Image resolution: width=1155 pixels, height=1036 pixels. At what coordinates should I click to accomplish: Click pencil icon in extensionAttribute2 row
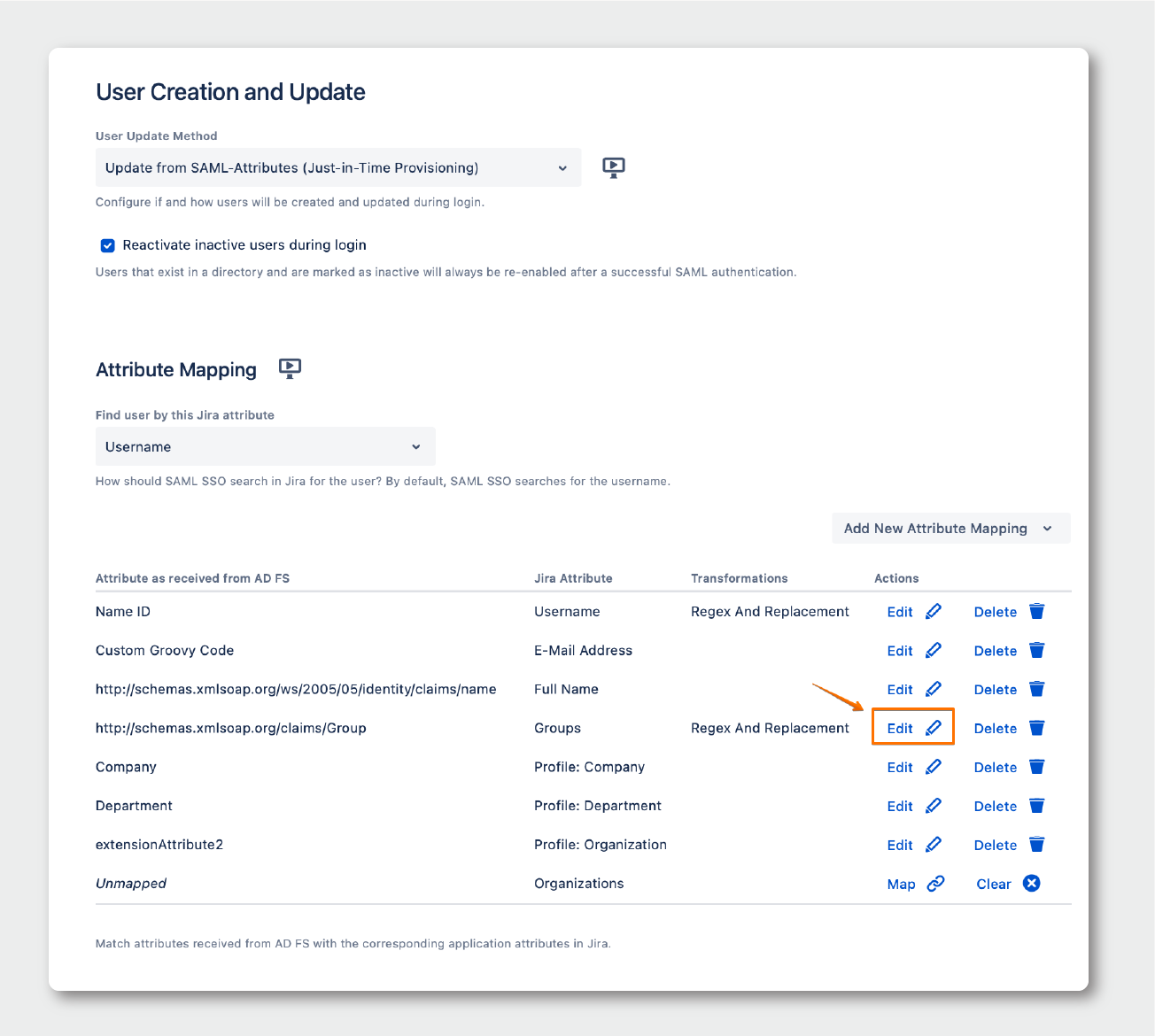(x=934, y=845)
